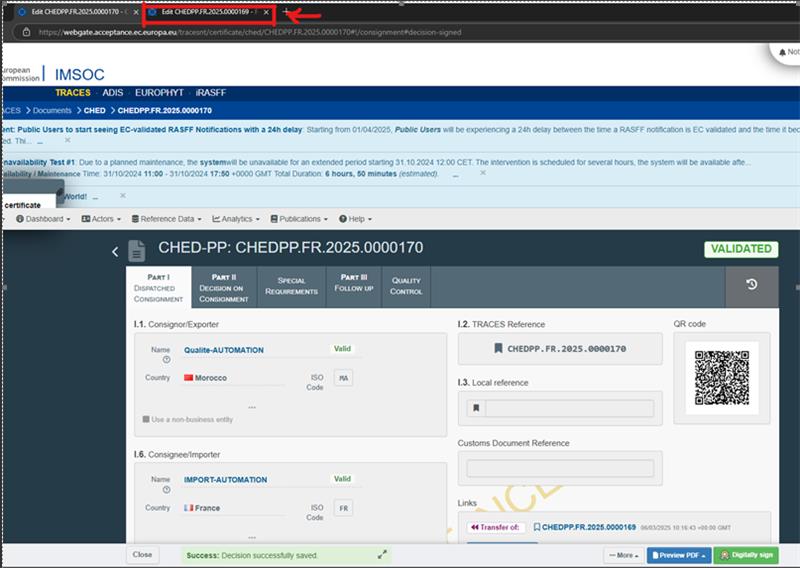800x568 pixels.
Task: Select EUROPHYT in the blue header bar
Action: tap(159, 92)
